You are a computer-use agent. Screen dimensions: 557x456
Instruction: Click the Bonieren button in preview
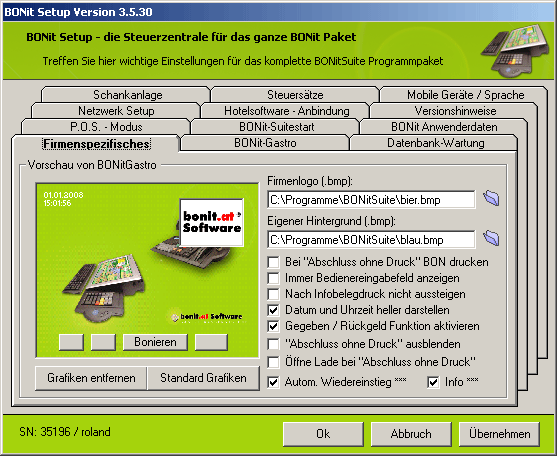pyautogui.click(x=155, y=342)
